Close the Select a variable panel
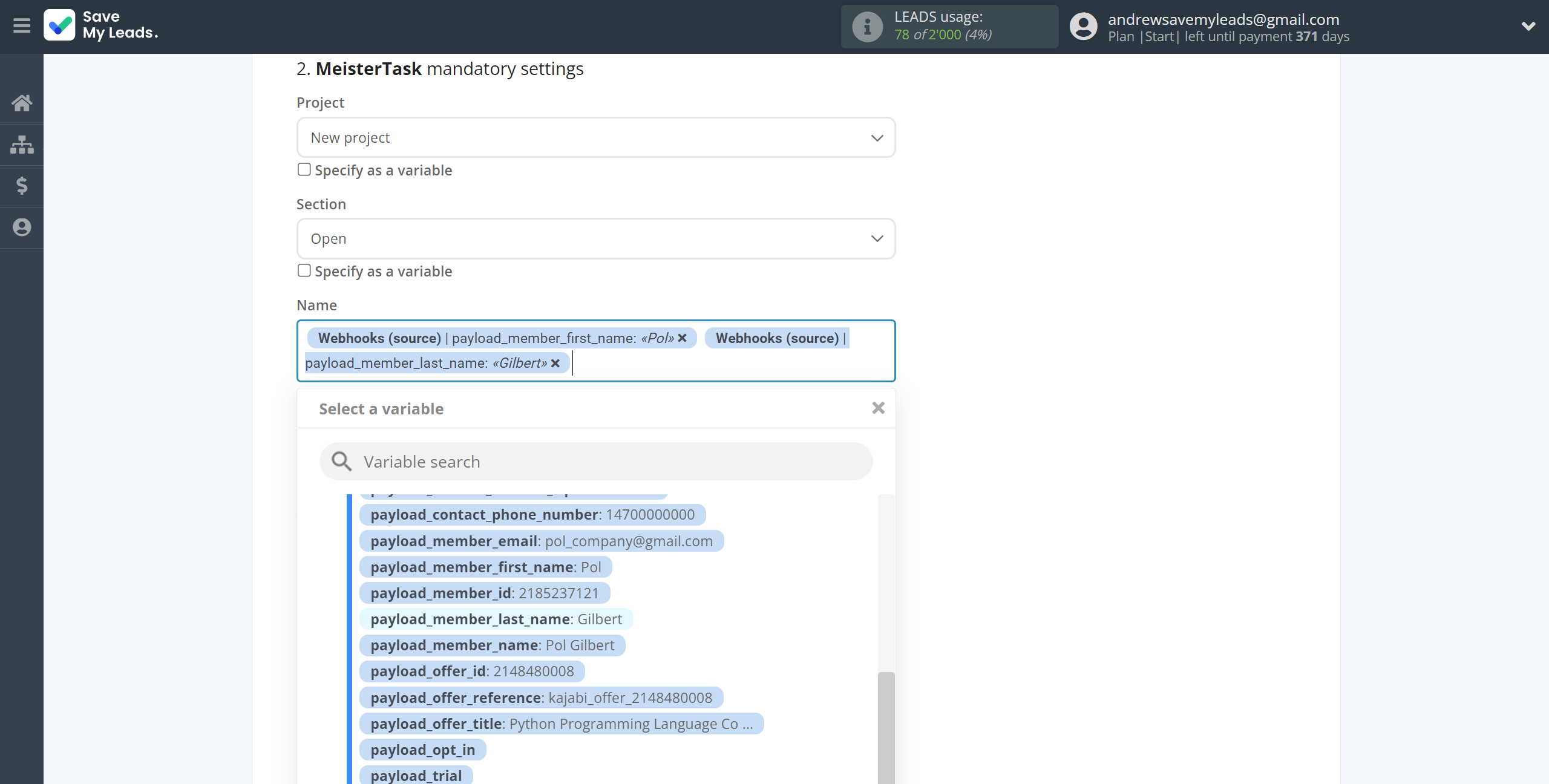 (x=879, y=408)
